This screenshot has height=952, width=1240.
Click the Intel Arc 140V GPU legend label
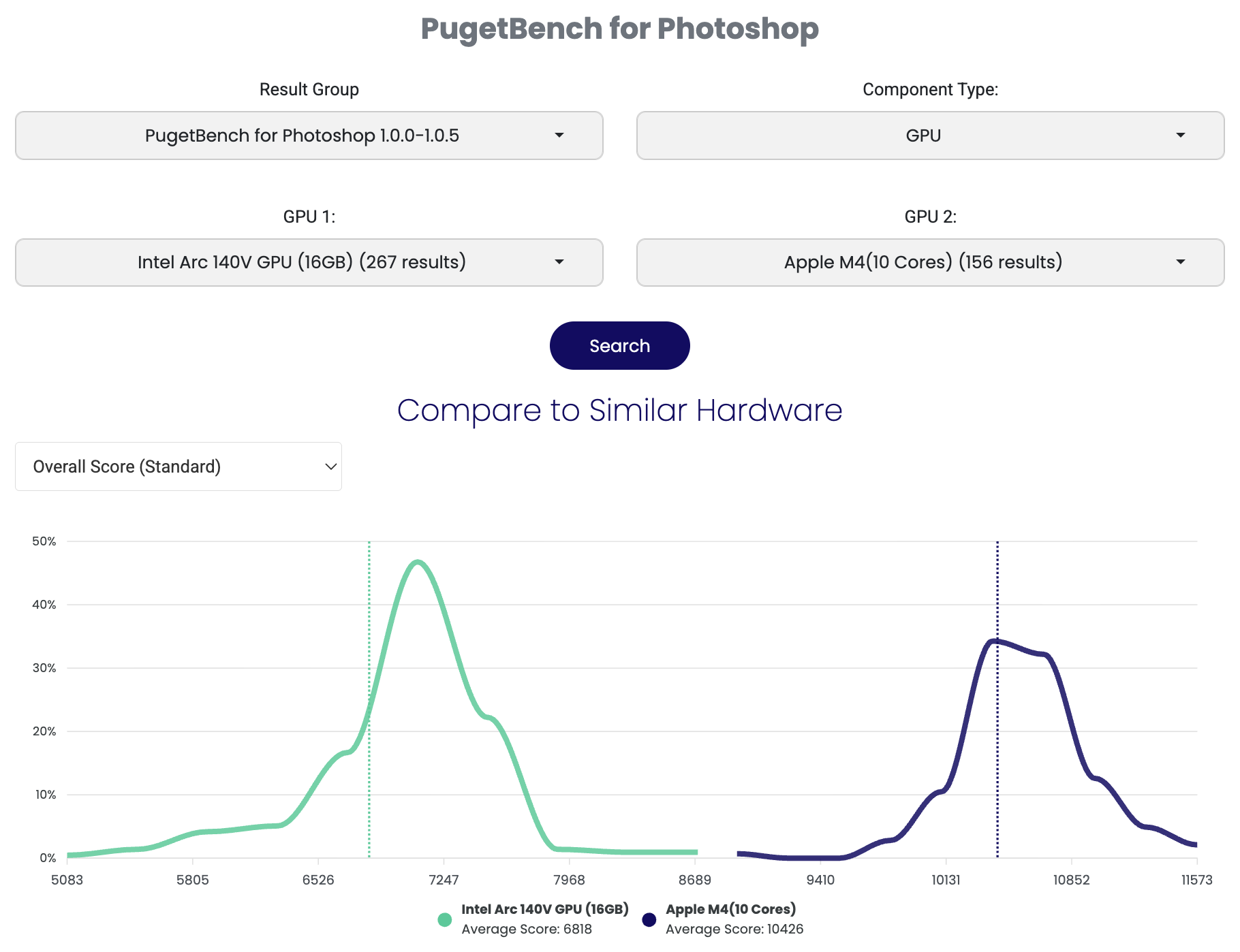(x=544, y=909)
